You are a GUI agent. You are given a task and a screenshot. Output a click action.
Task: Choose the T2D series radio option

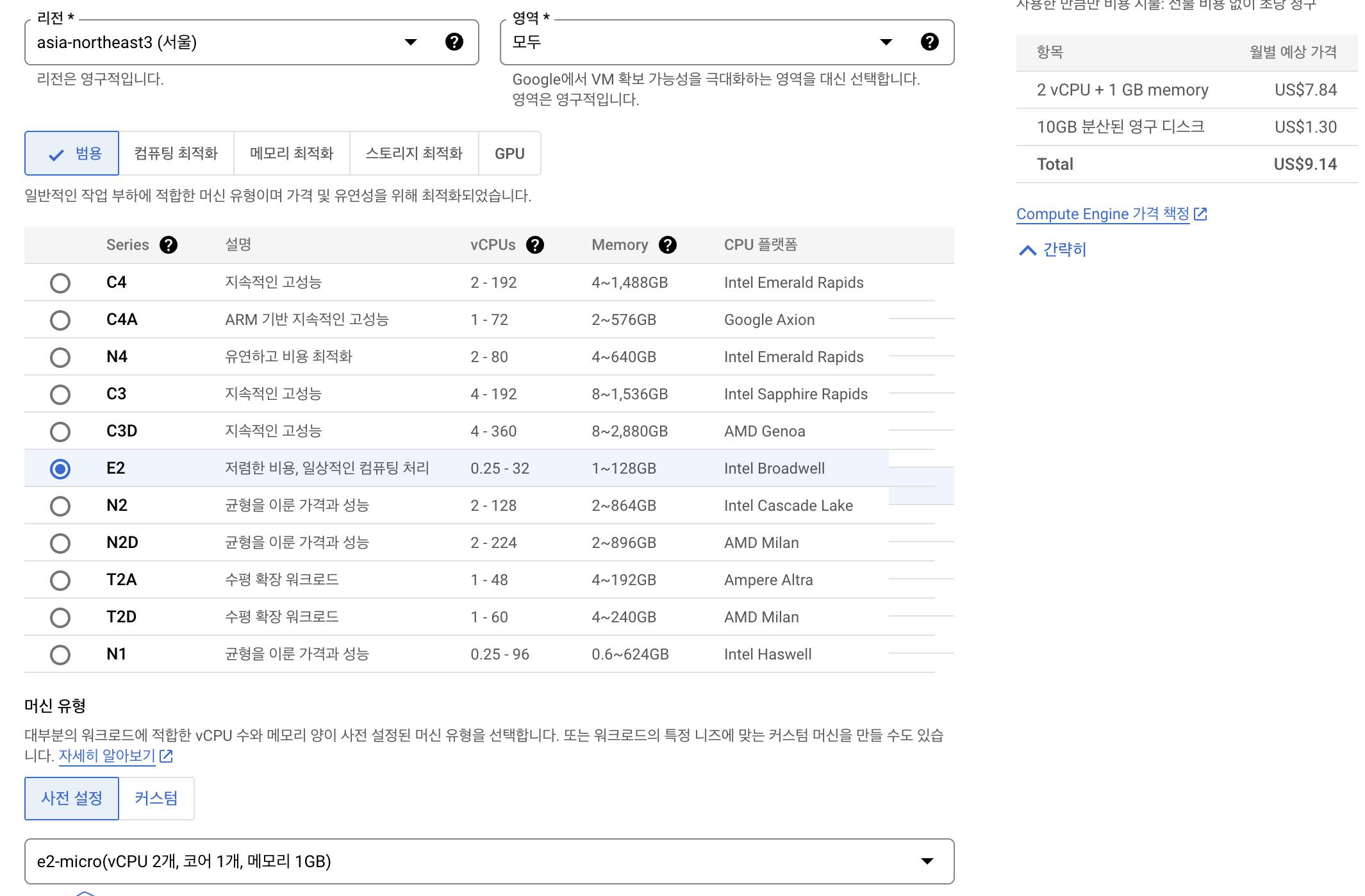tap(60, 618)
